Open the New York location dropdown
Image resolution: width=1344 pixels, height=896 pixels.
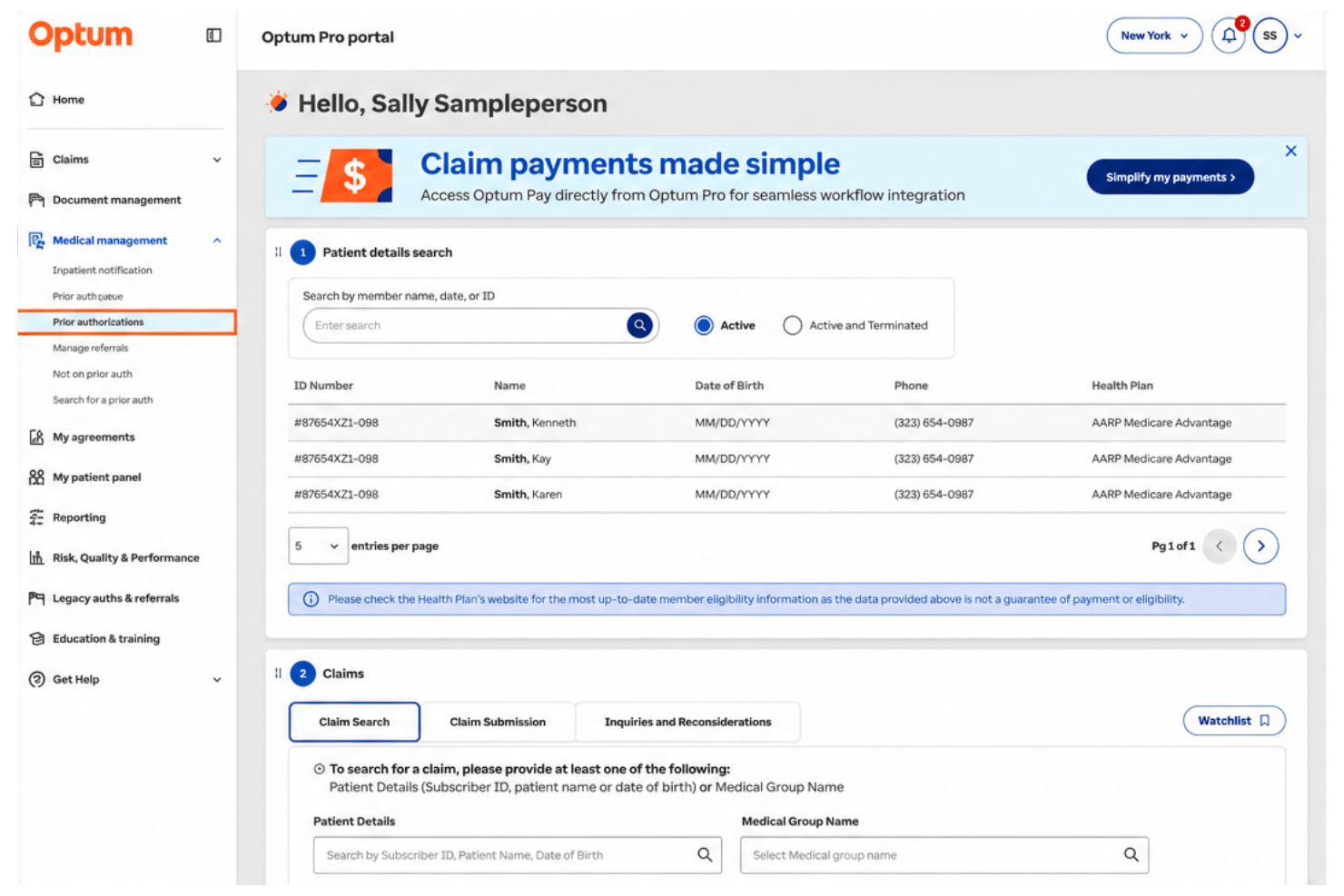[x=1154, y=36]
